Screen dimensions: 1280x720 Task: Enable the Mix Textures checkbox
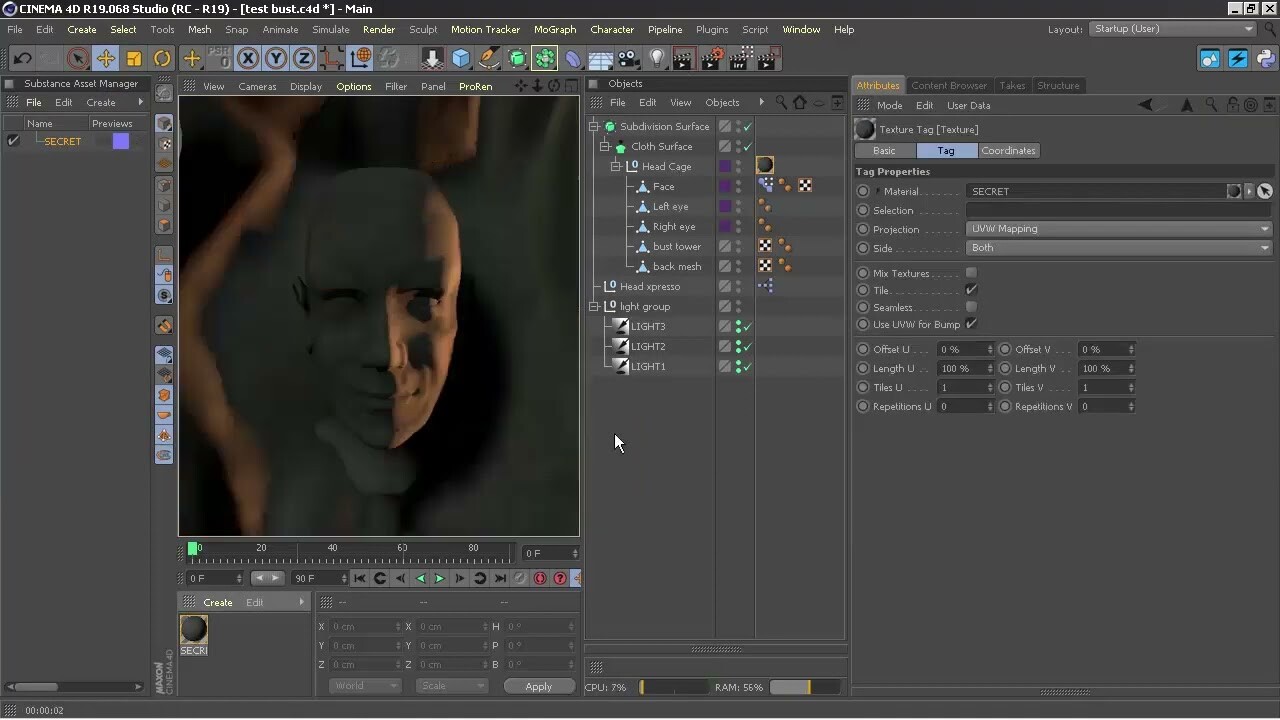pyautogui.click(x=969, y=272)
